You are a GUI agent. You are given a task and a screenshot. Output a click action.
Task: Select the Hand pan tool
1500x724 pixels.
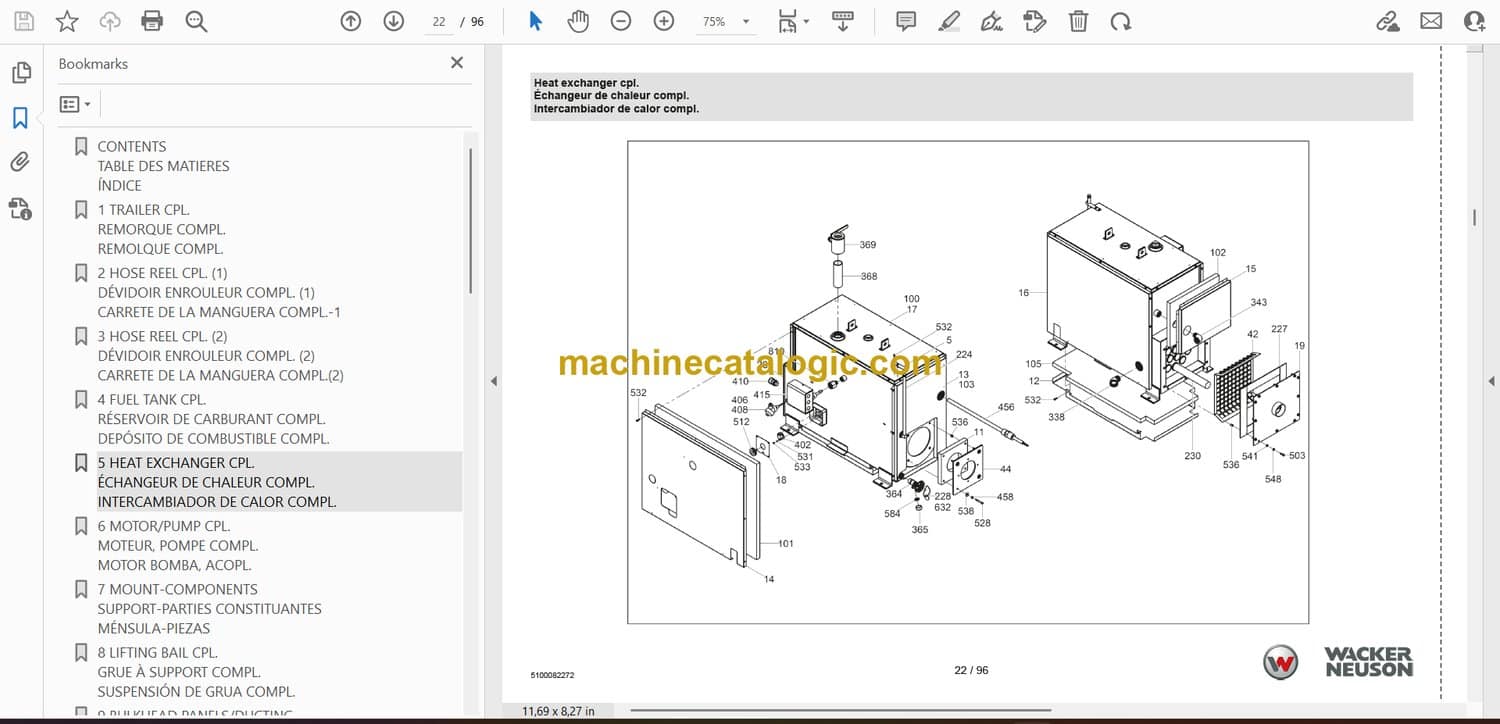pyautogui.click(x=578, y=21)
